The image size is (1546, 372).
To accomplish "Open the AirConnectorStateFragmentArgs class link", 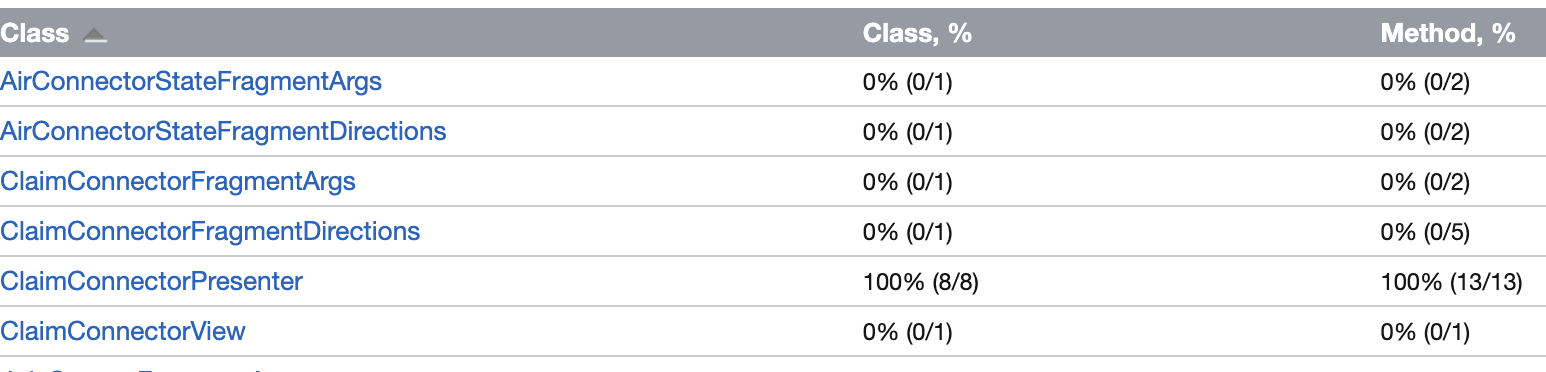I will click(191, 81).
